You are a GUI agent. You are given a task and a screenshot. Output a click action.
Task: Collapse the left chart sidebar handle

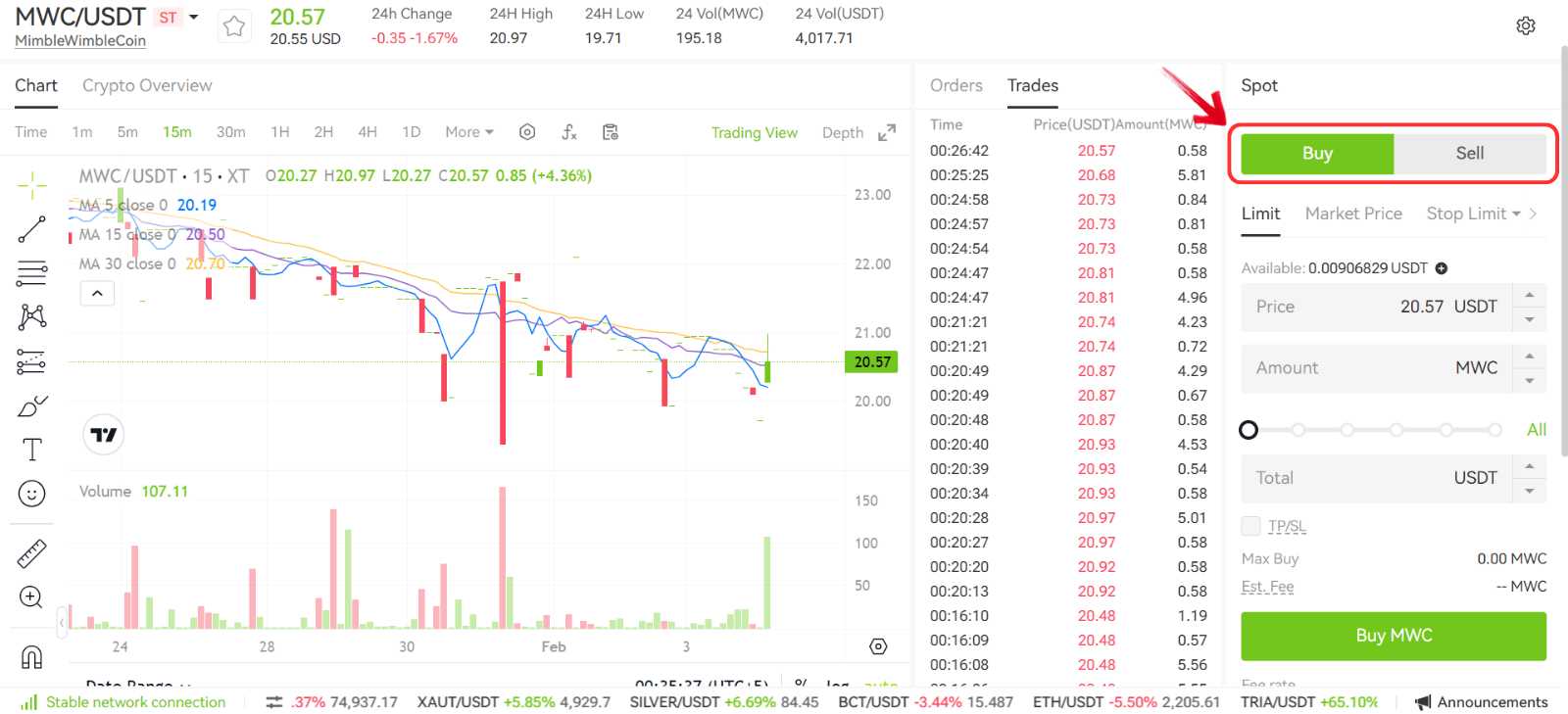pos(62,622)
